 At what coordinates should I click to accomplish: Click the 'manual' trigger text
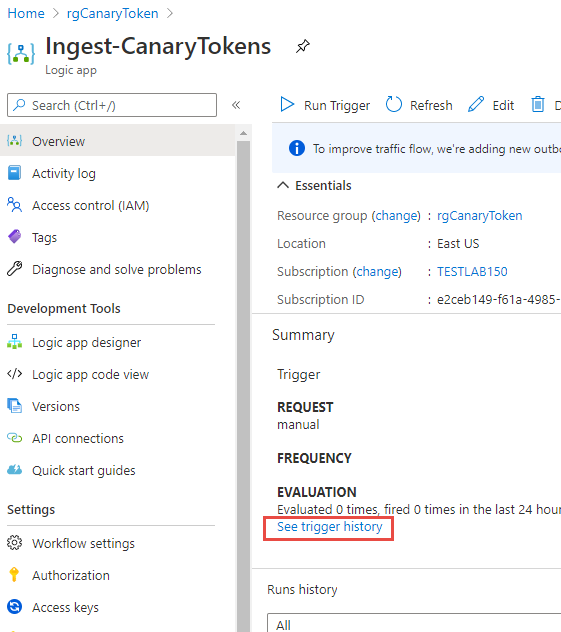pos(298,424)
